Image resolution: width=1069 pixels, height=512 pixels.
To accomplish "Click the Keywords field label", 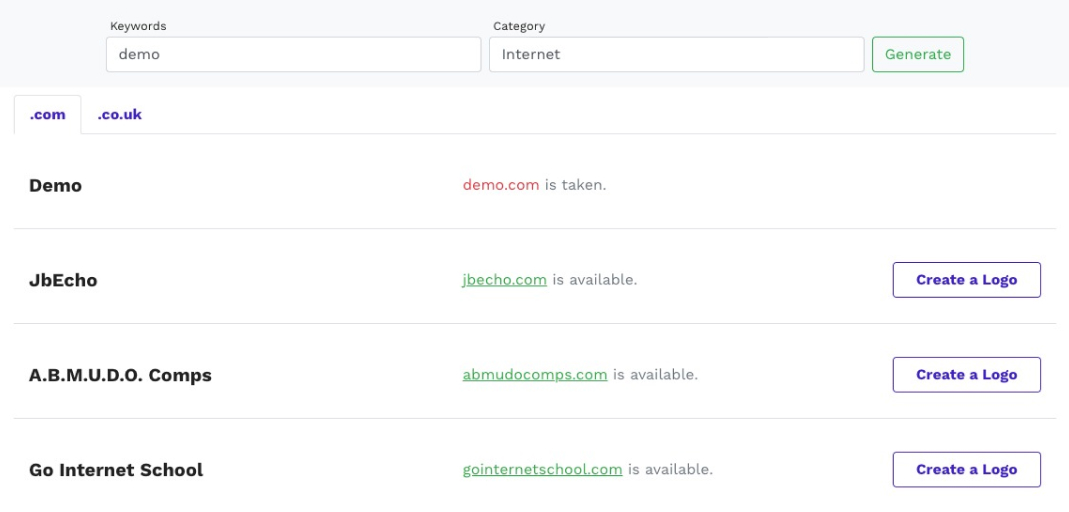I will [x=138, y=26].
